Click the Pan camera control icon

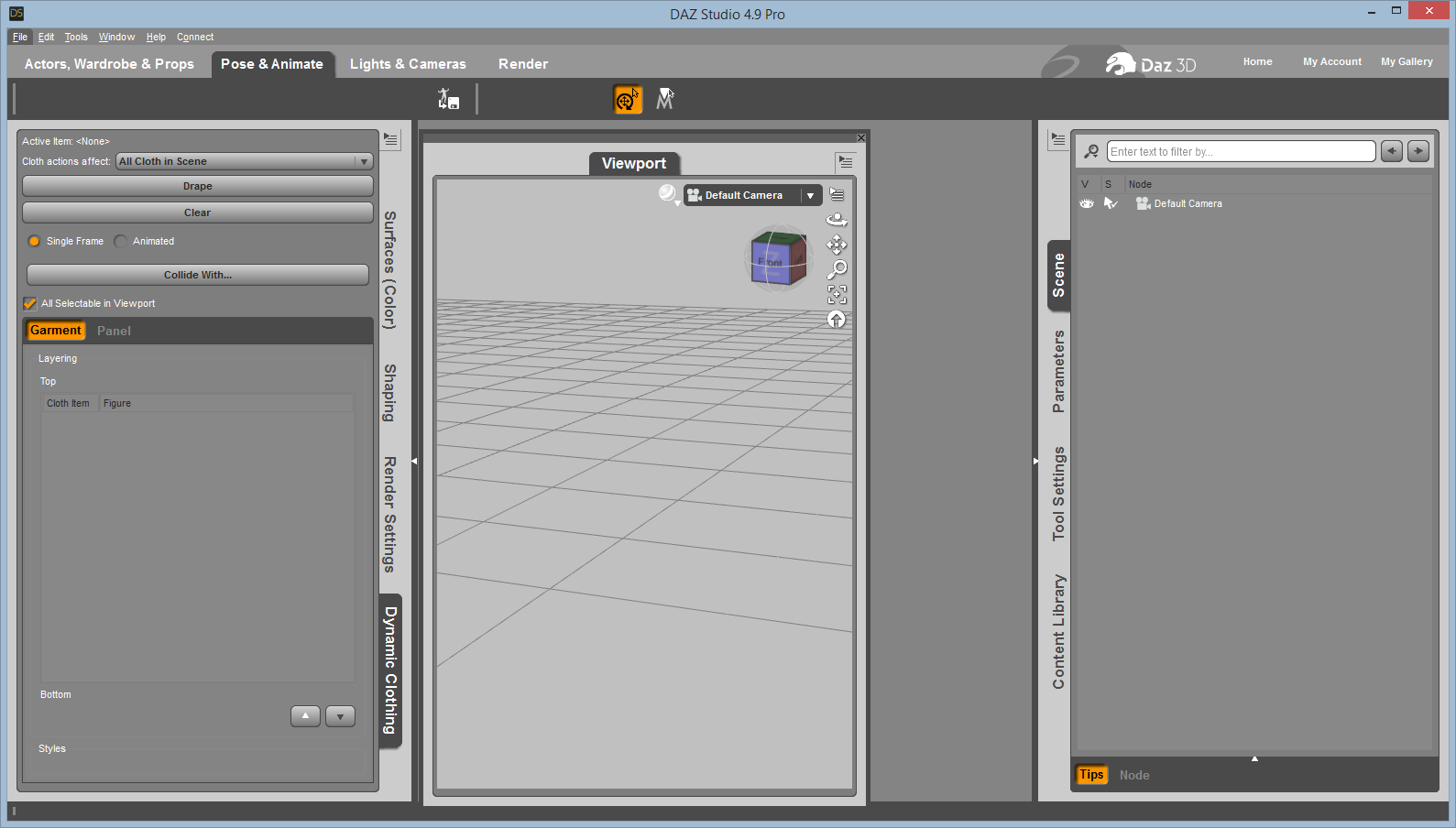(837, 245)
